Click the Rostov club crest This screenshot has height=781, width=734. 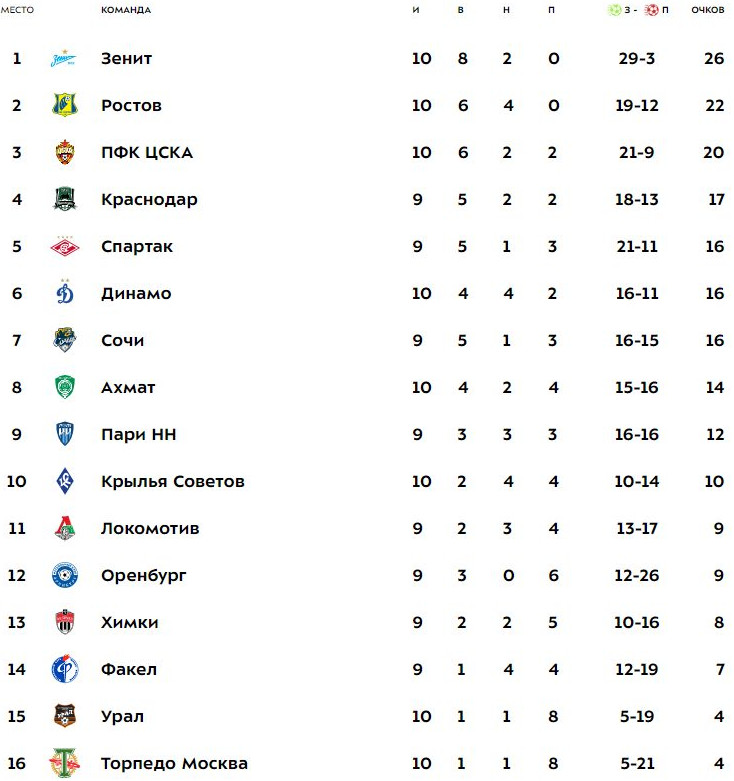point(64,106)
